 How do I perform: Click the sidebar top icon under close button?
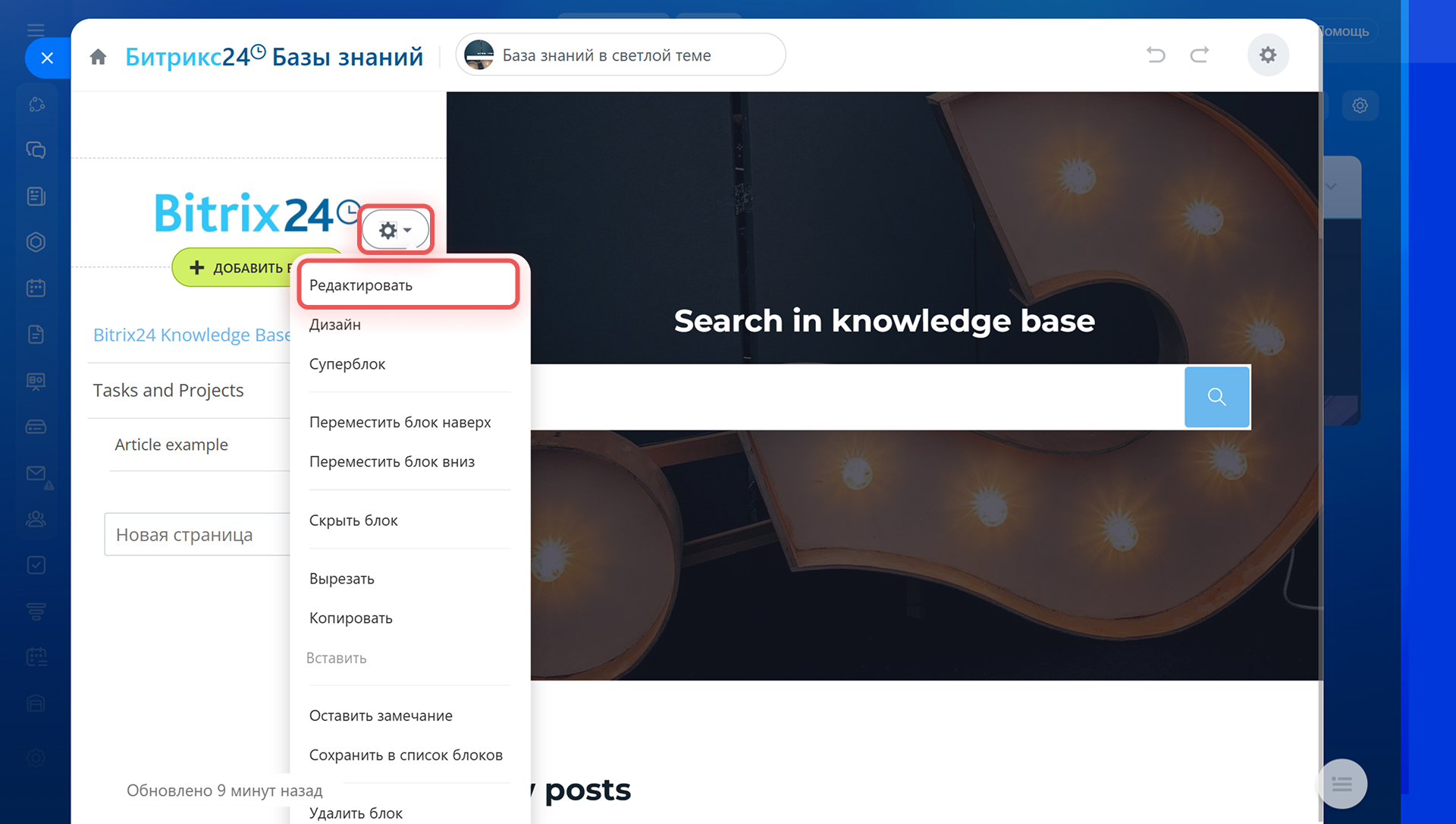pos(36,105)
